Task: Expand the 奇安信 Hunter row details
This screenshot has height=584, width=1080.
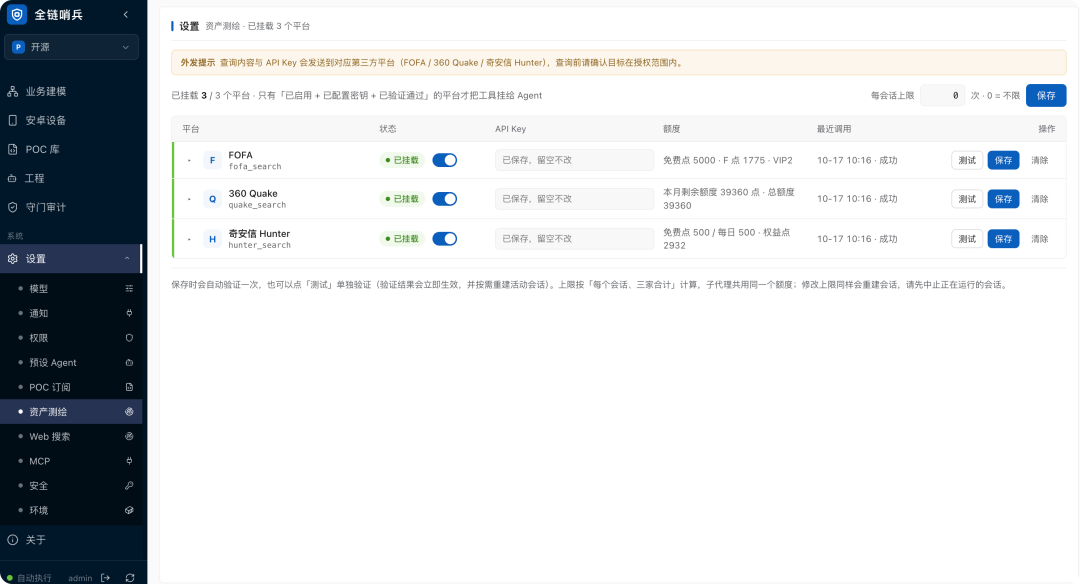Action: (189, 239)
